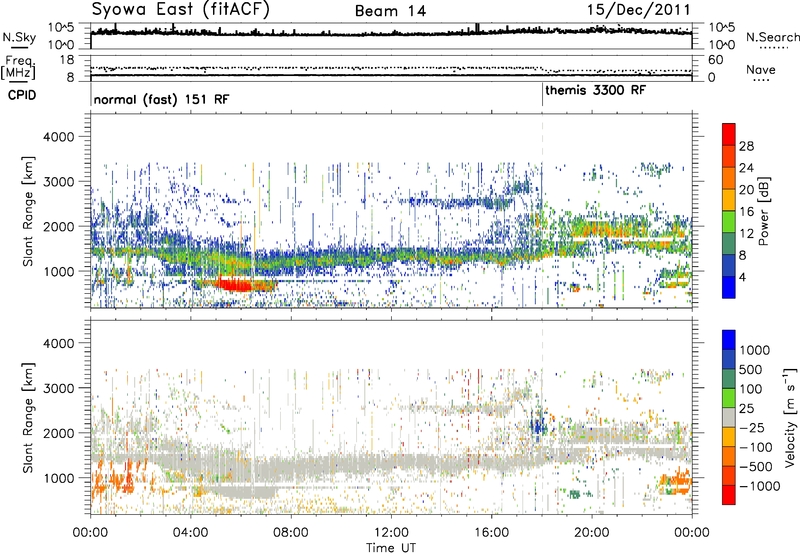Select the 'themis 3300 RF' label
The height and width of the screenshot is (554, 800).
(595, 90)
